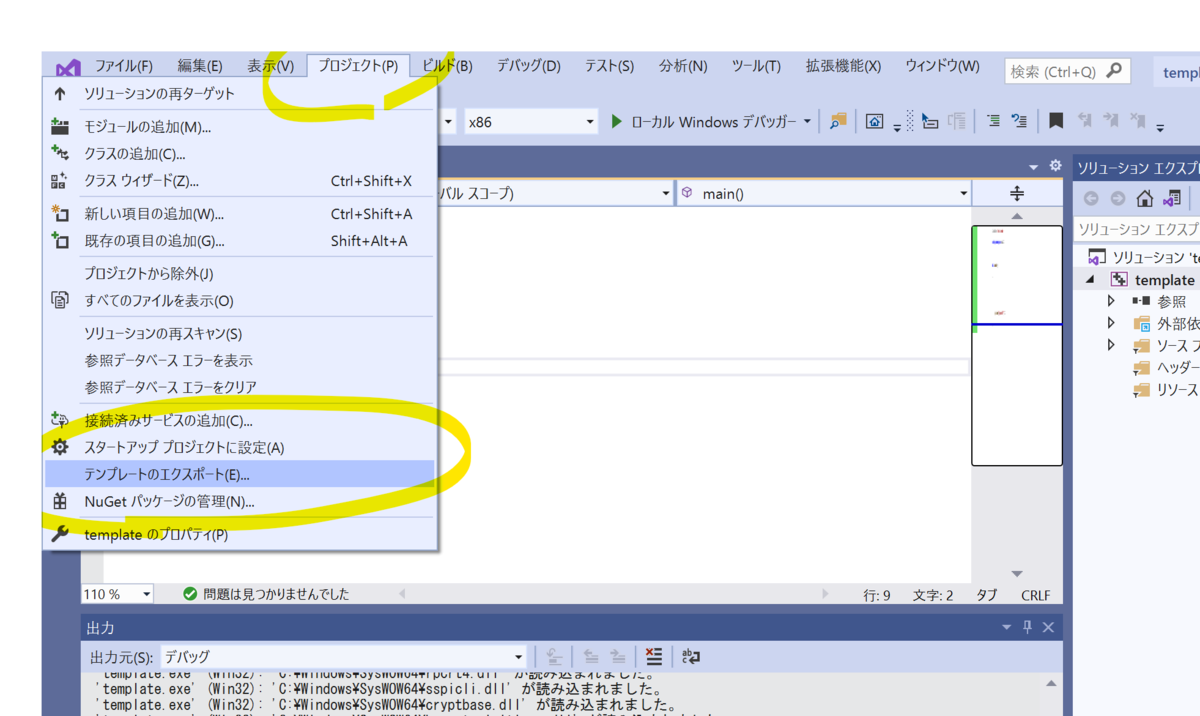The width and height of the screenshot is (1200, 716).
Task: Click the uncomment selection toolbar icon
Action: [x=1019, y=121]
